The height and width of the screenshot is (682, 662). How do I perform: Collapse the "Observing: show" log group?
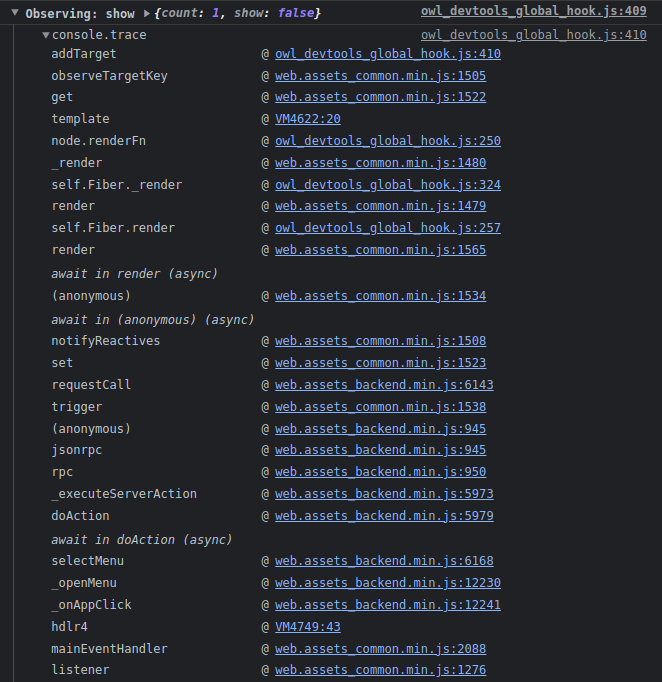click(14, 14)
